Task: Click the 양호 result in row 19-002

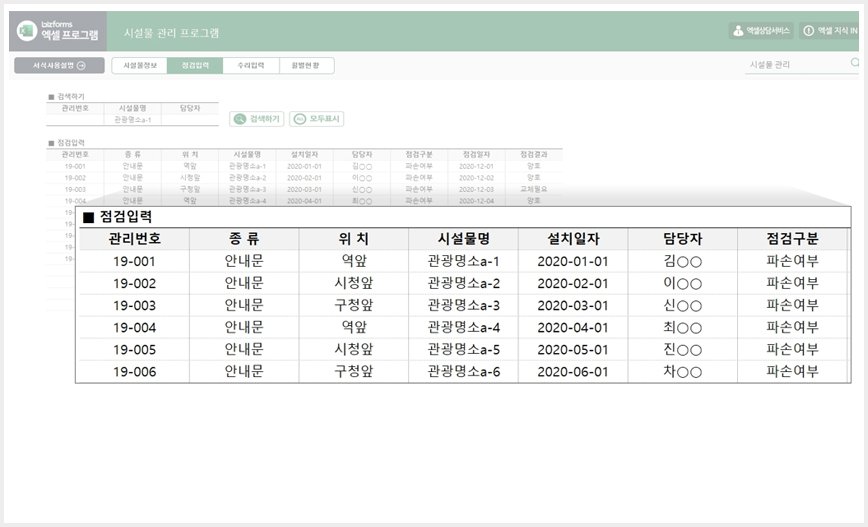Action: [x=534, y=178]
